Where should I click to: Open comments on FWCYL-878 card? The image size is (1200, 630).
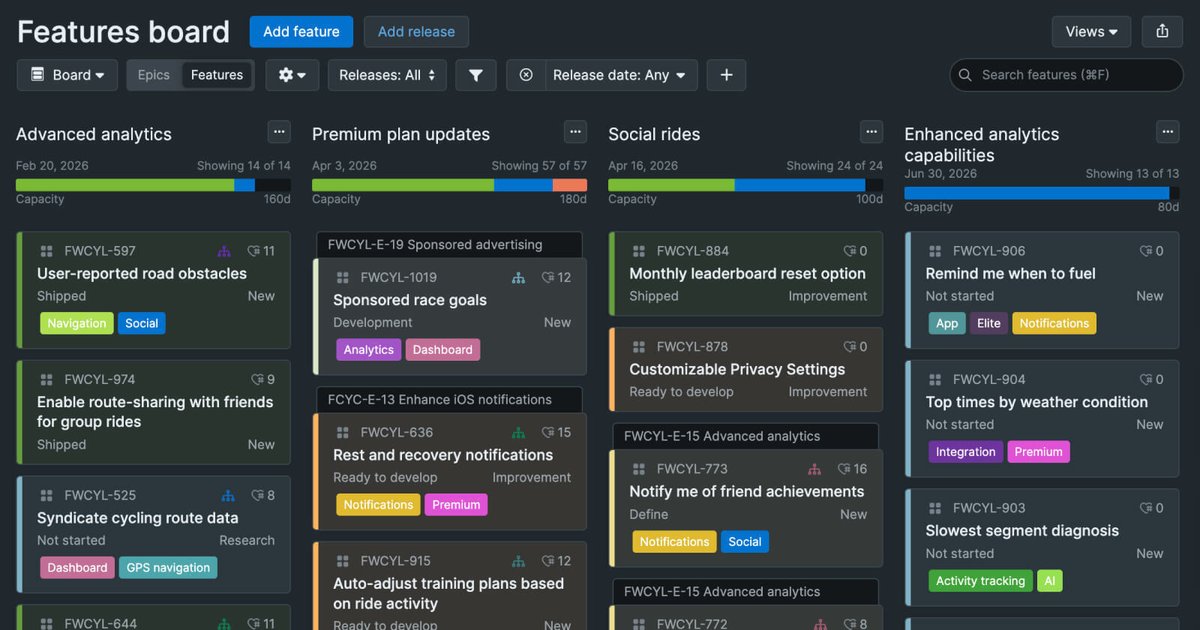(x=850, y=347)
